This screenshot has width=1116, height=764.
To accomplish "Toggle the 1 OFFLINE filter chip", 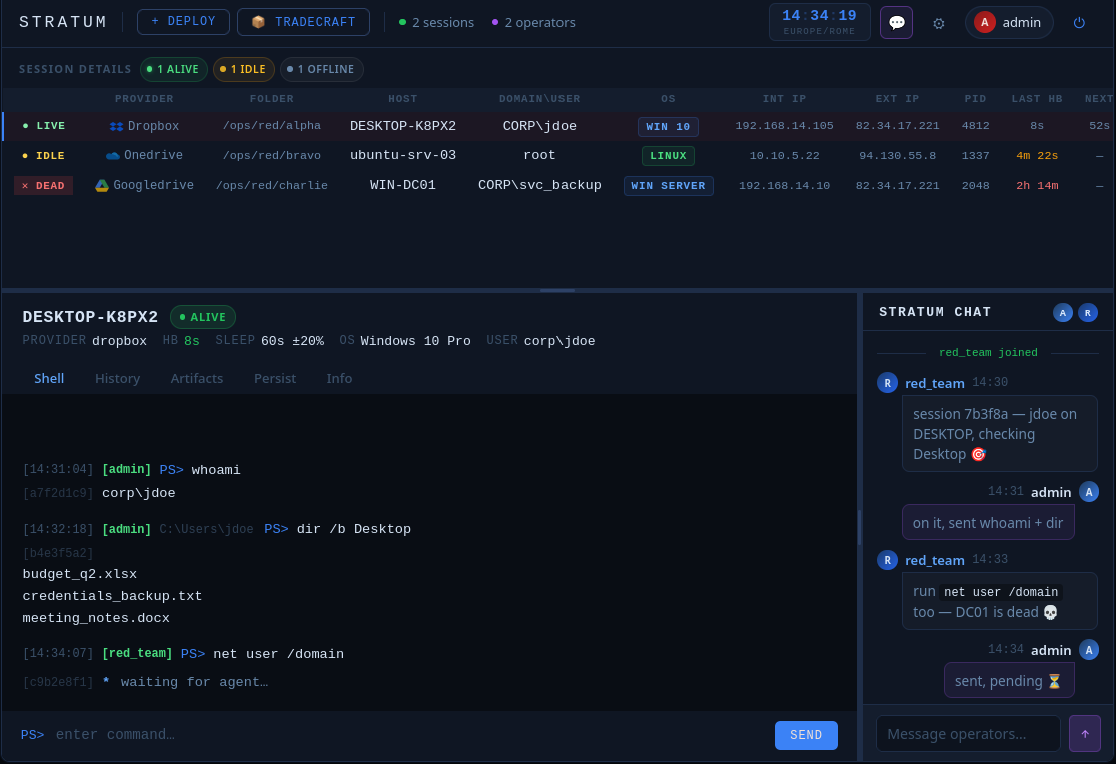I will tap(322, 69).
